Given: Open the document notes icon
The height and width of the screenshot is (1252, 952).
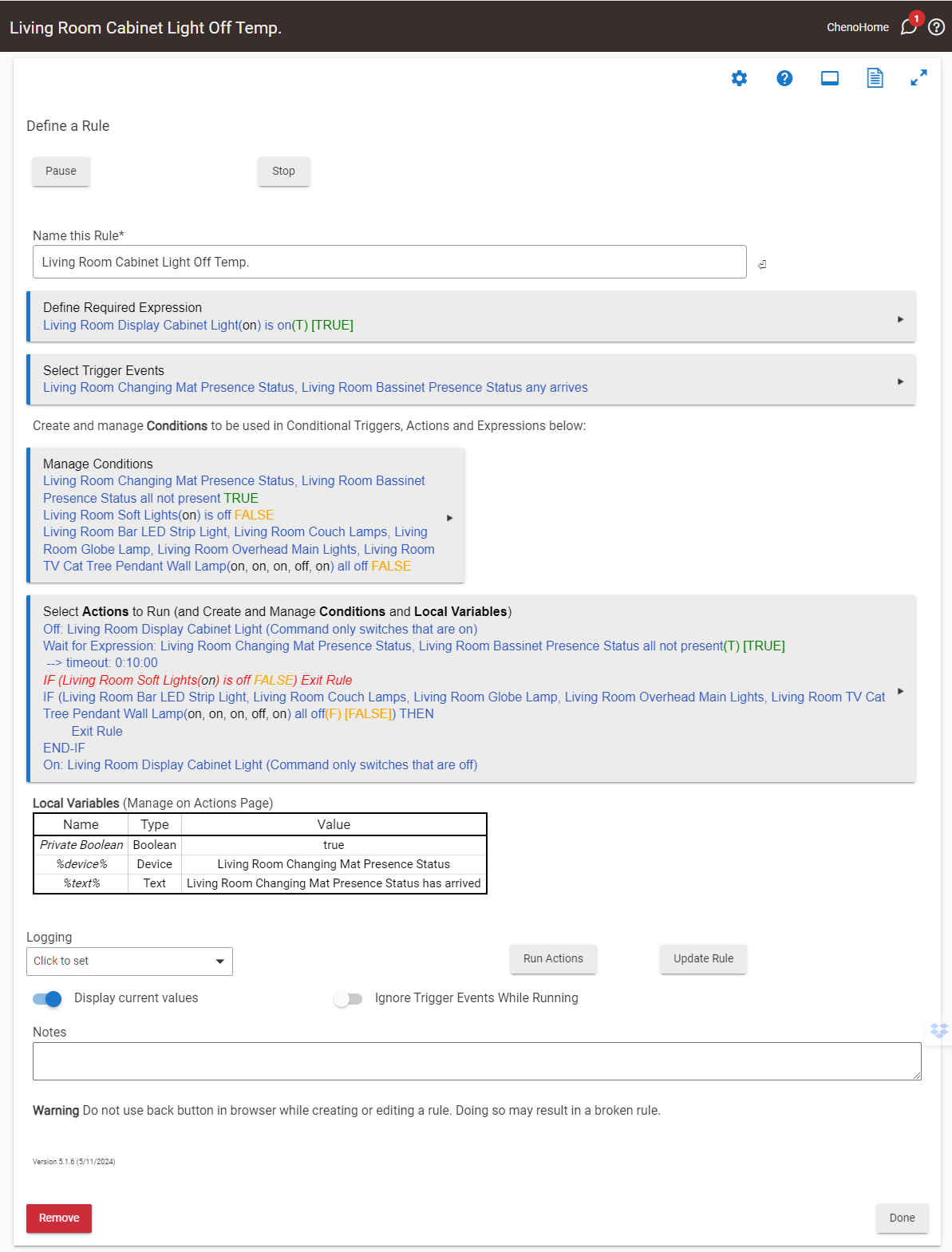Looking at the screenshot, I should pos(875,78).
